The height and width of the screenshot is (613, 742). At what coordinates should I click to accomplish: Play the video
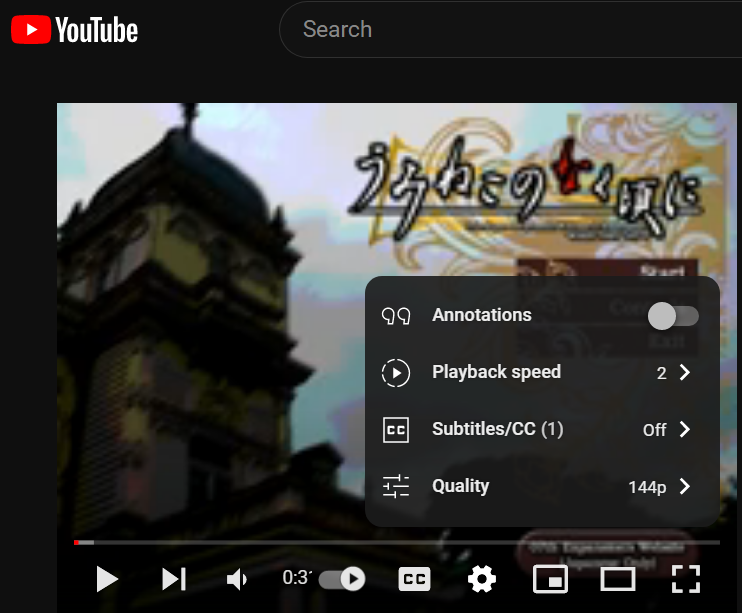tap(106, 579)
